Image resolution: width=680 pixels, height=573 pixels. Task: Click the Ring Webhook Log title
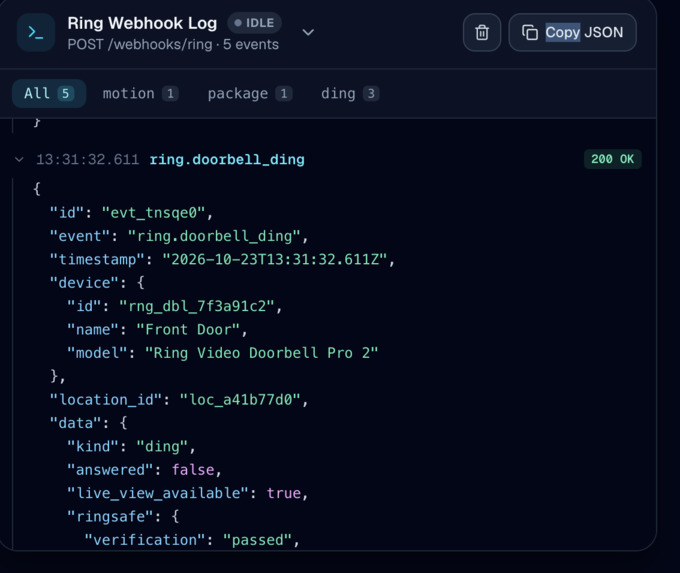click(x=142, y=23)
